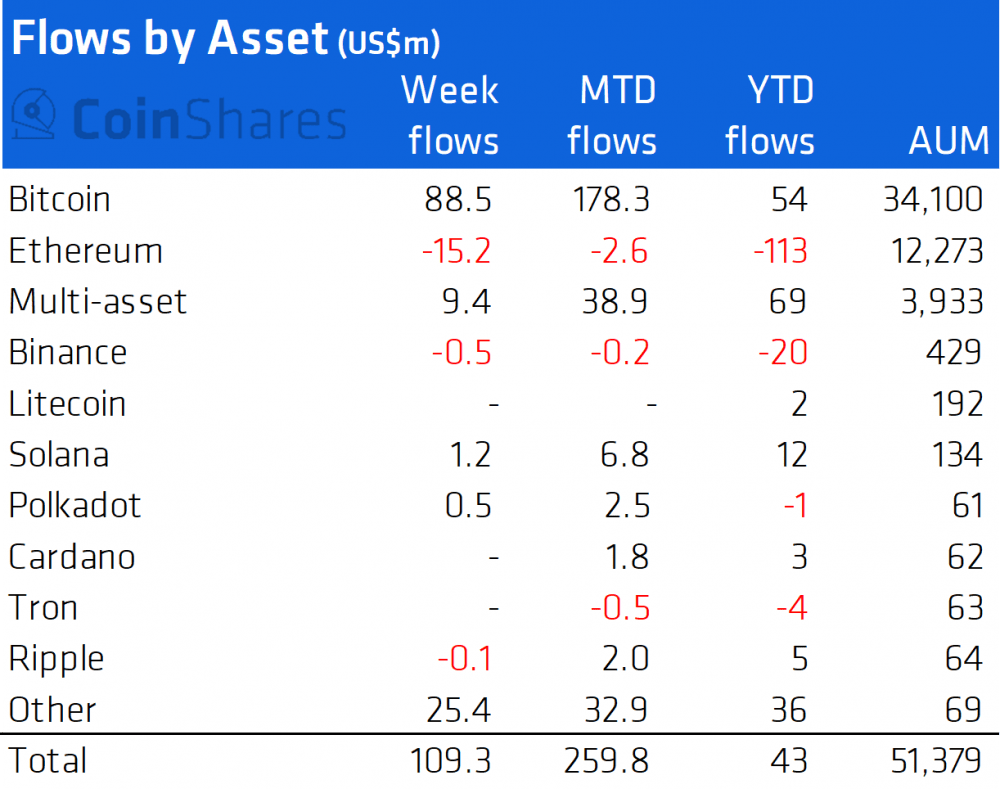Select the AUM column header
Viewport: 1000px width, 789px height.
[x=948, y=141]
